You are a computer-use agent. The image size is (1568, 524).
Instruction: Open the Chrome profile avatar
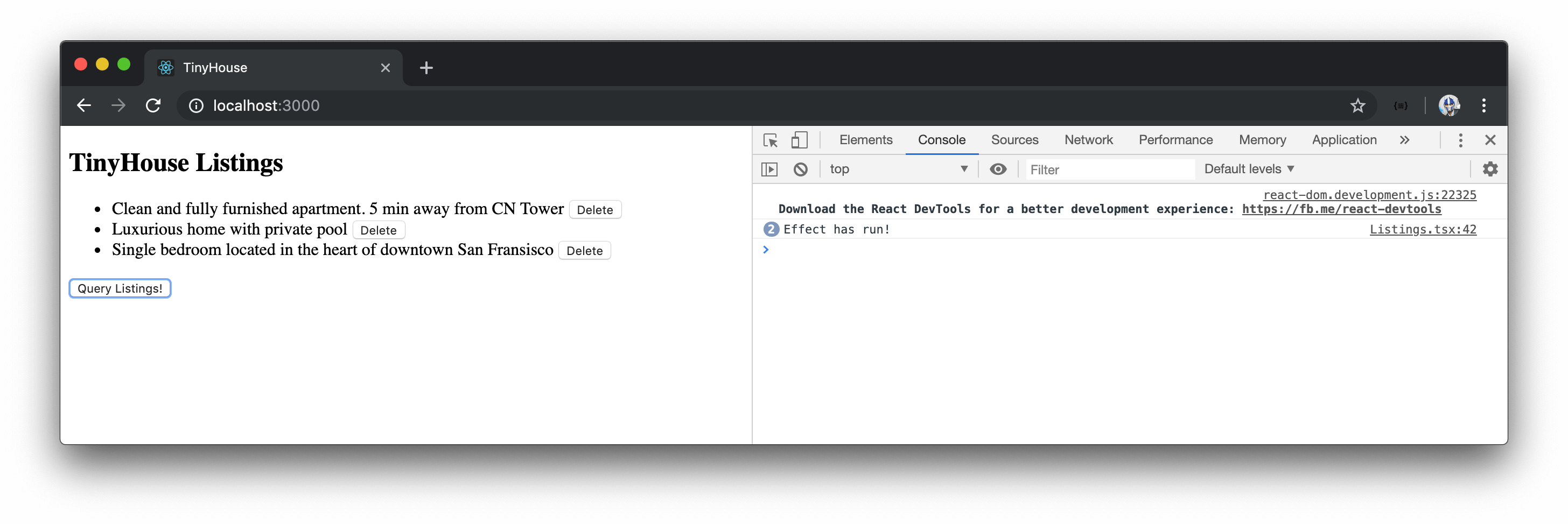coord(1448,106)
